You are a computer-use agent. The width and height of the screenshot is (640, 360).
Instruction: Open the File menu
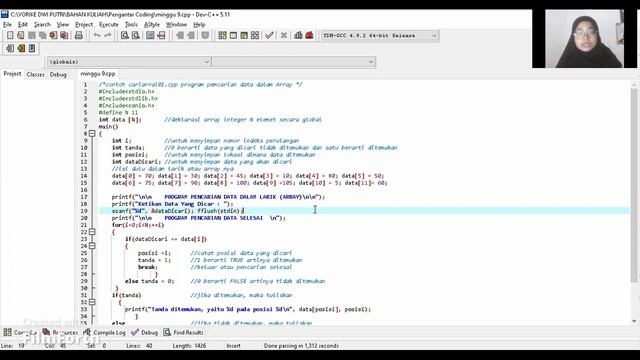(7, 24)
